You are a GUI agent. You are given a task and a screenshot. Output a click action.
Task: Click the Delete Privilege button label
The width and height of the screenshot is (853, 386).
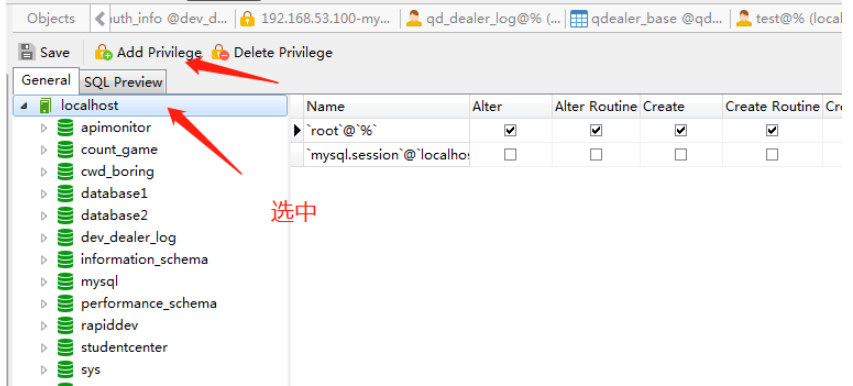click(283, 53)
